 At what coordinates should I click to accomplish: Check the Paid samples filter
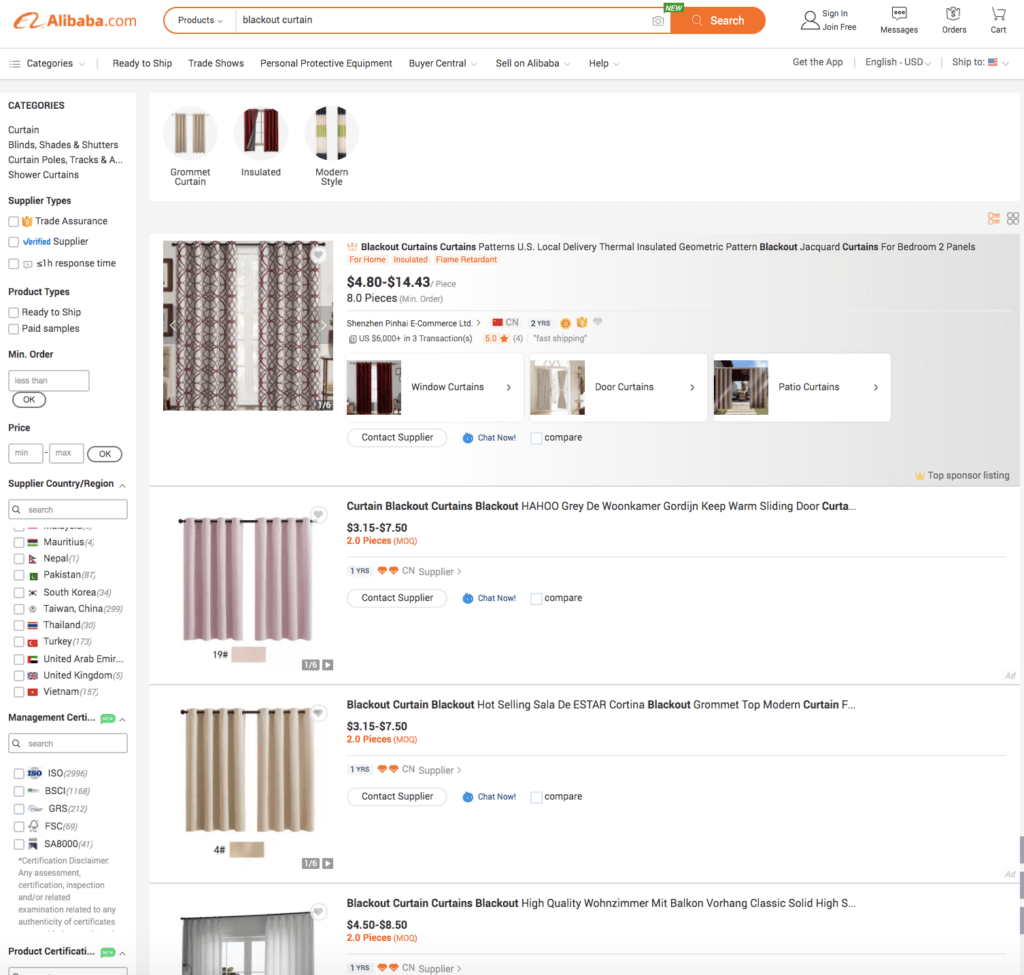pyautogui.click(x=13, y=329)
